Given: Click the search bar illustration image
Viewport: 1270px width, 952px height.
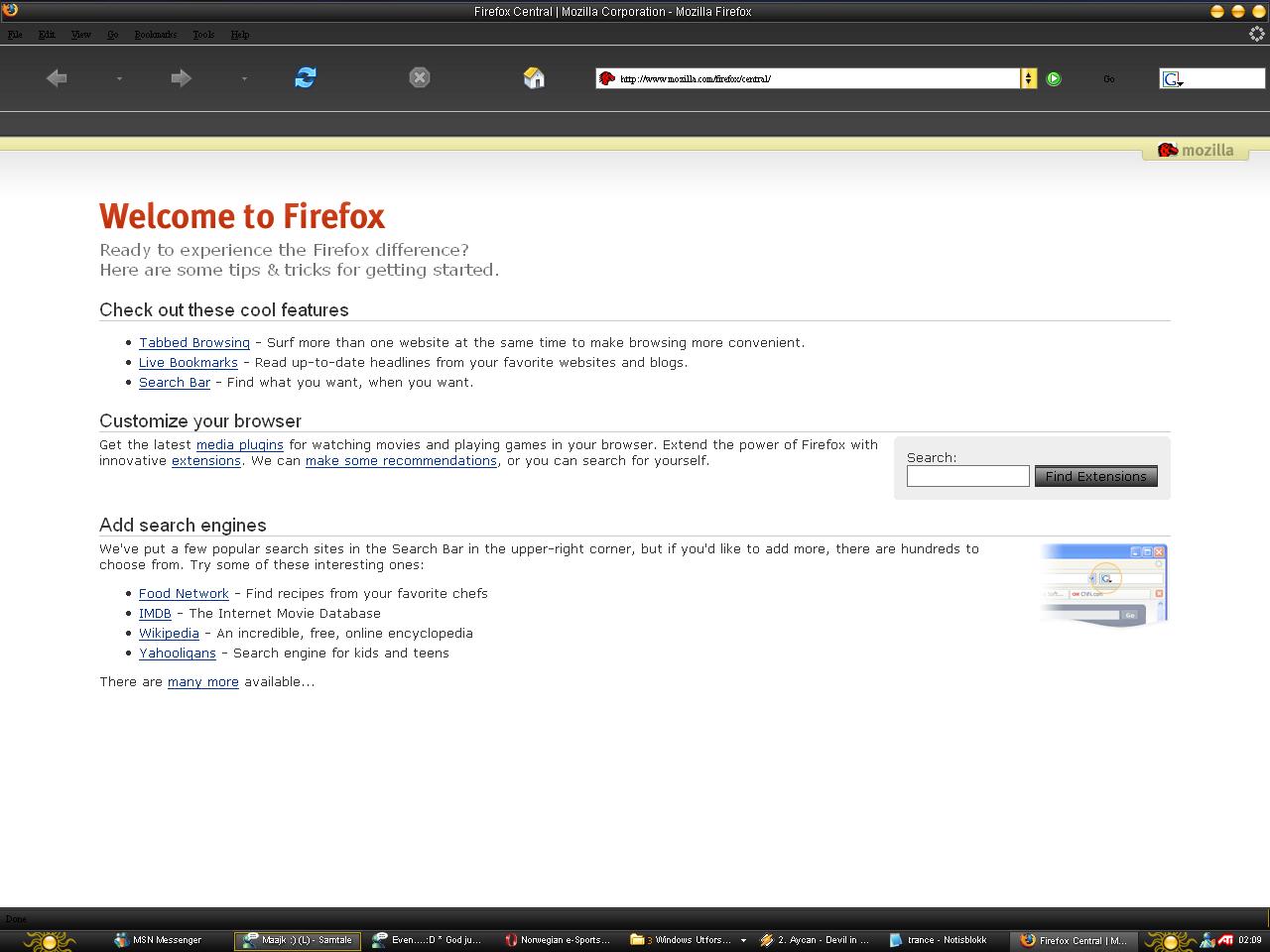Looking at the screenshot, I should pyautogui.click(x=1104, y=585).
